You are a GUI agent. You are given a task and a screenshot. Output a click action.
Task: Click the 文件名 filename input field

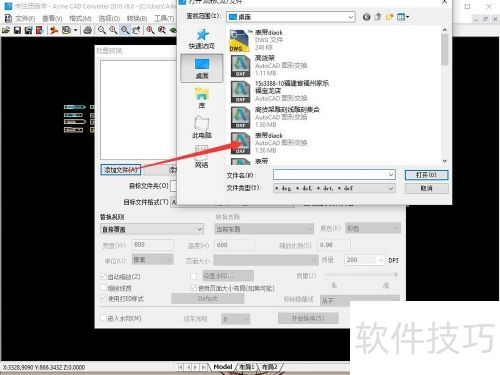[334, 175]
